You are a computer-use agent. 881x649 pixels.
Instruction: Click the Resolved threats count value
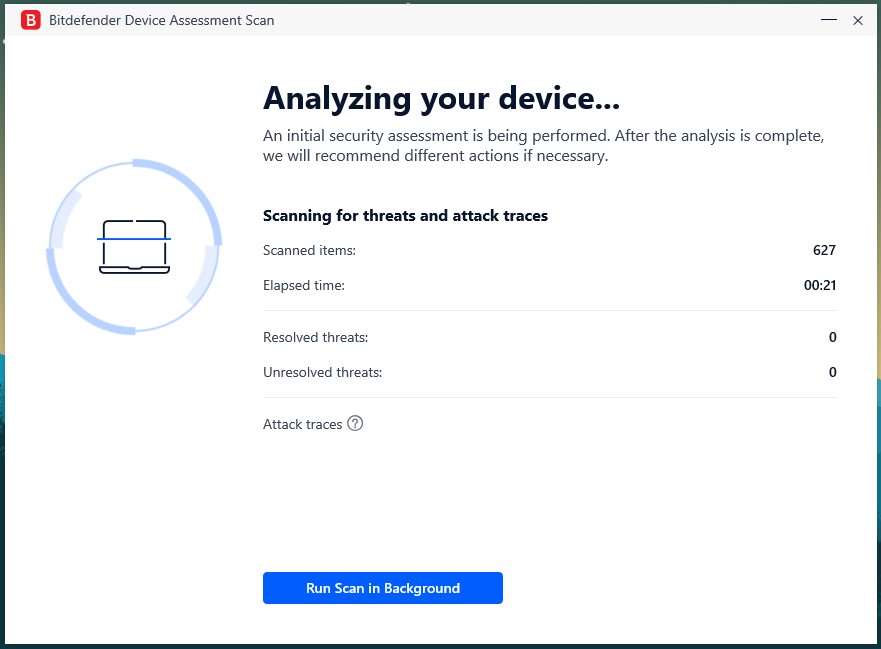833,337
